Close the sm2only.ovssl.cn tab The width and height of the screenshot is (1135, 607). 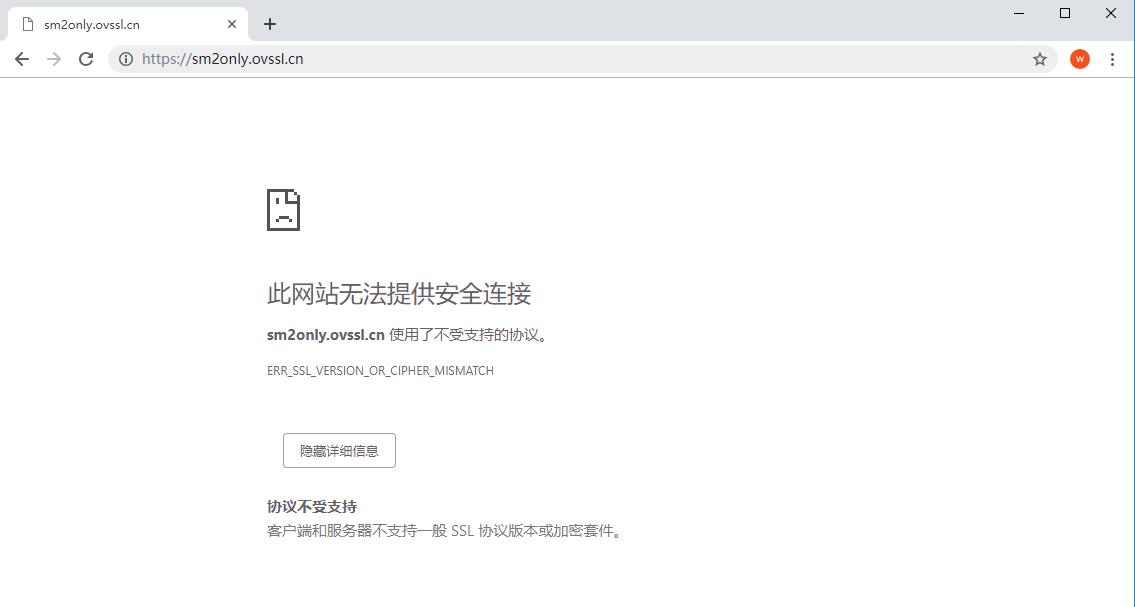(232, 24)
